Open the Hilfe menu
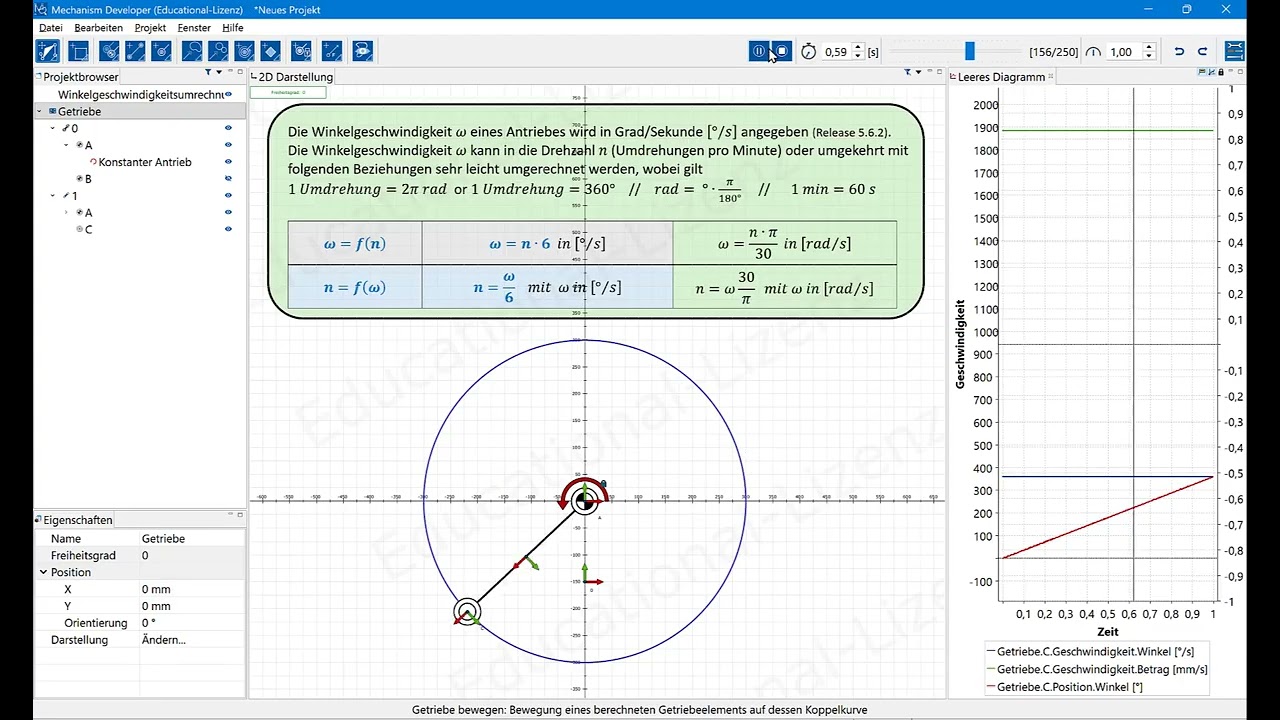This screenshot has width=1280, height=720. pos(232,28)
